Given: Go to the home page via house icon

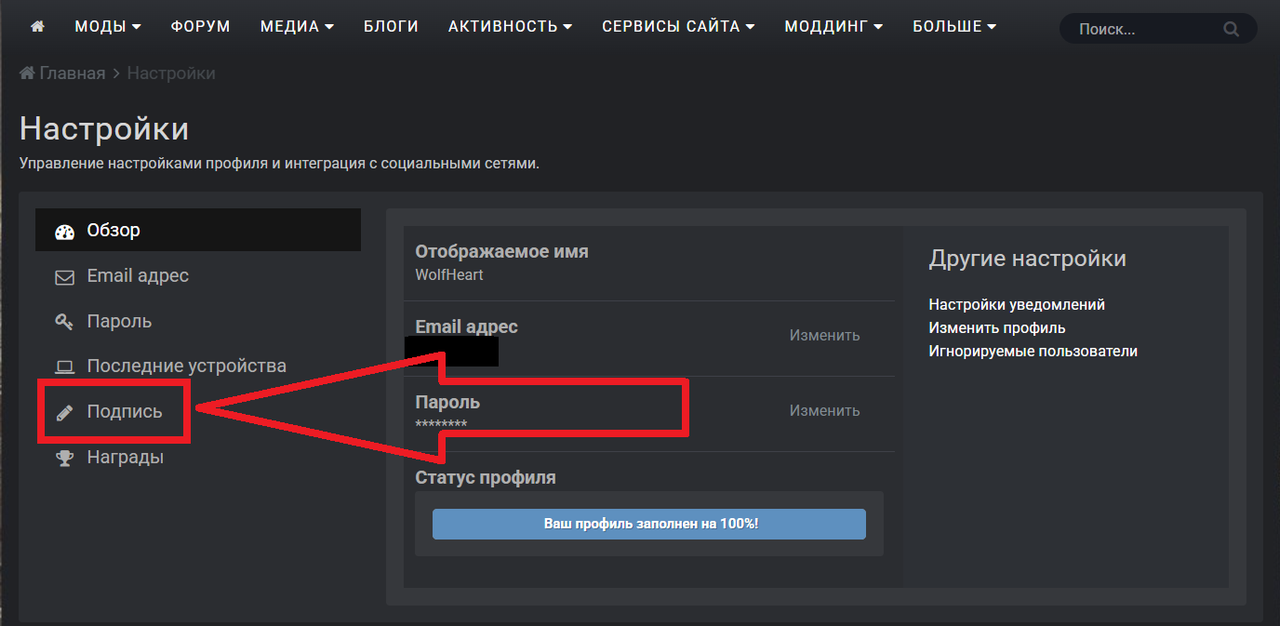Looking at the screenshot, I should (x=38, y=27).
